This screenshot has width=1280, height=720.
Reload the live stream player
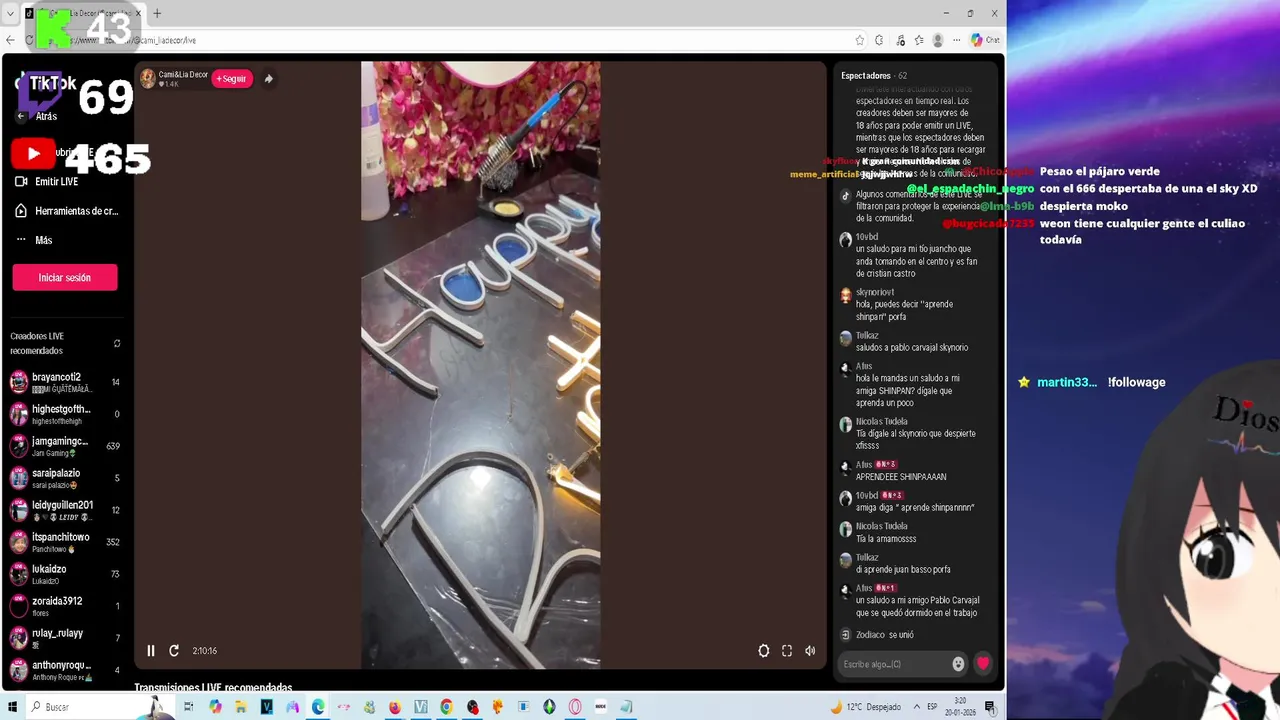174,651
